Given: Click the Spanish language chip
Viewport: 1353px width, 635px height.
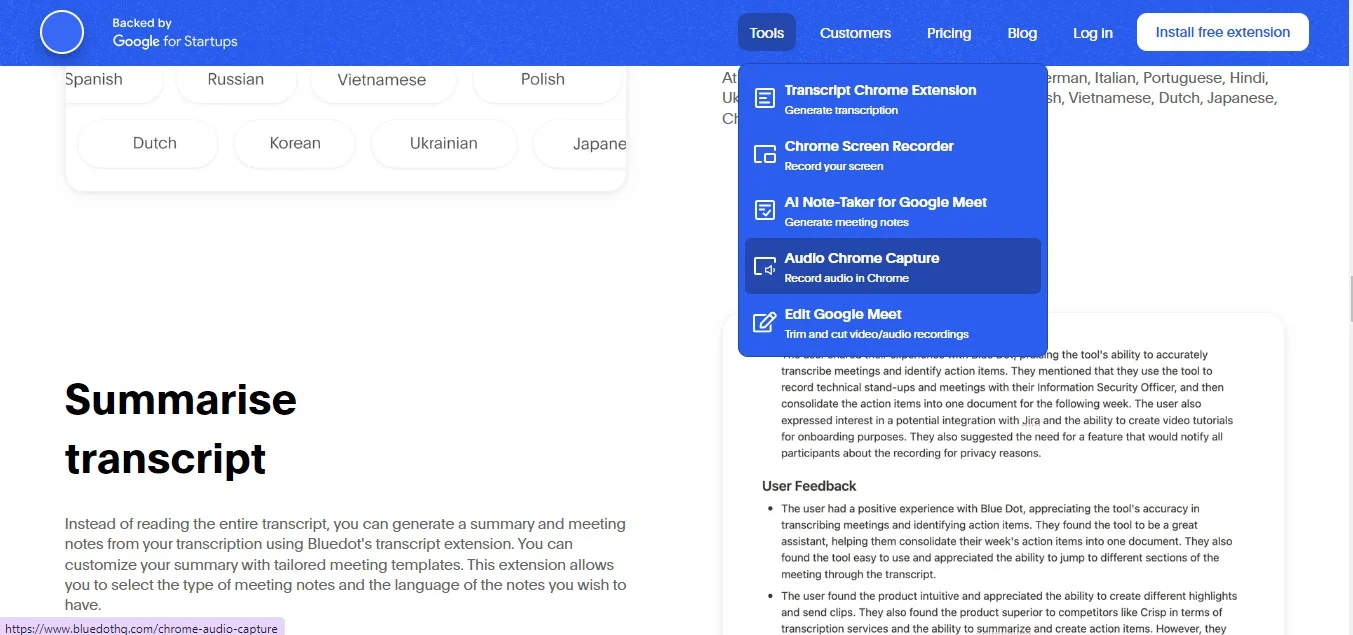Looking at the screenshot, I should (113, 80).
